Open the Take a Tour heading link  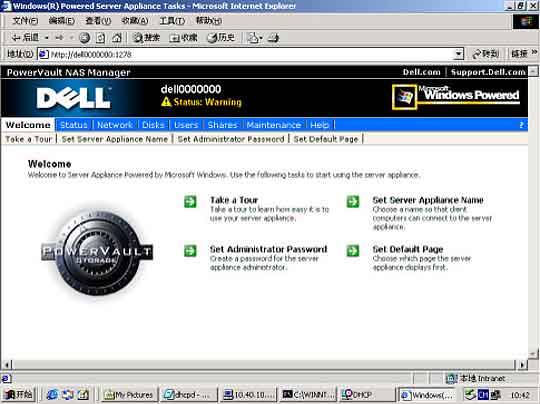pos(234,200)
